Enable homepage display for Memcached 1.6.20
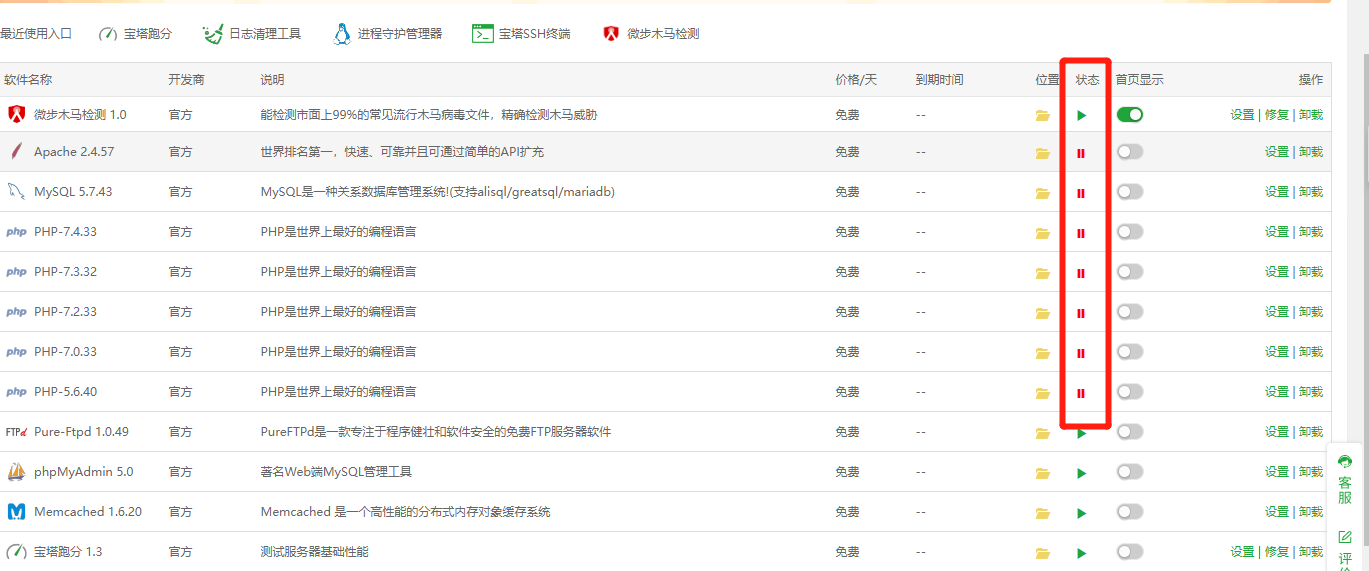 click(x=1130, y=512)
